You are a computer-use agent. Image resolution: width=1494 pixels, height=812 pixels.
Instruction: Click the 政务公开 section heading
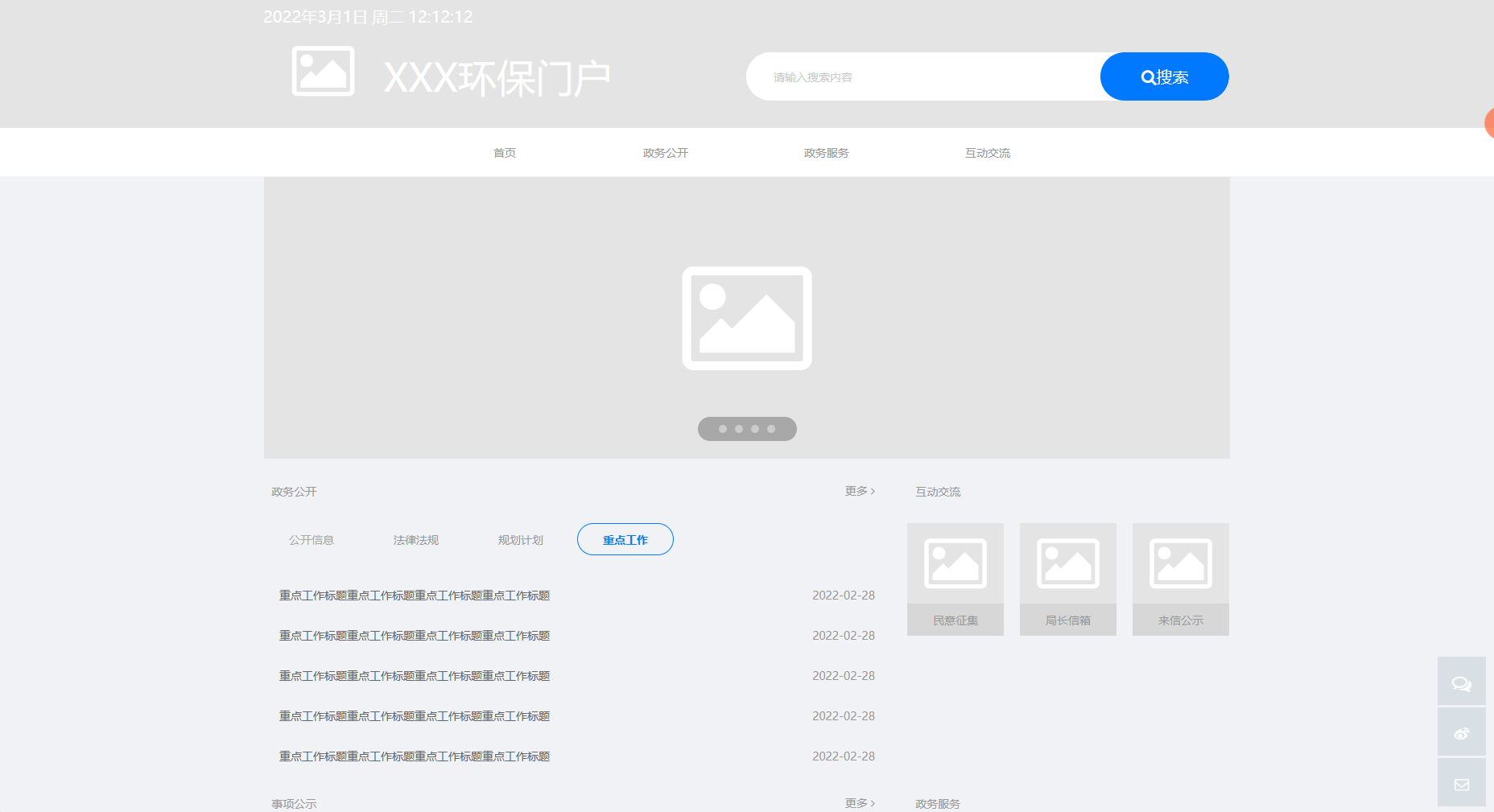(294, 492)
